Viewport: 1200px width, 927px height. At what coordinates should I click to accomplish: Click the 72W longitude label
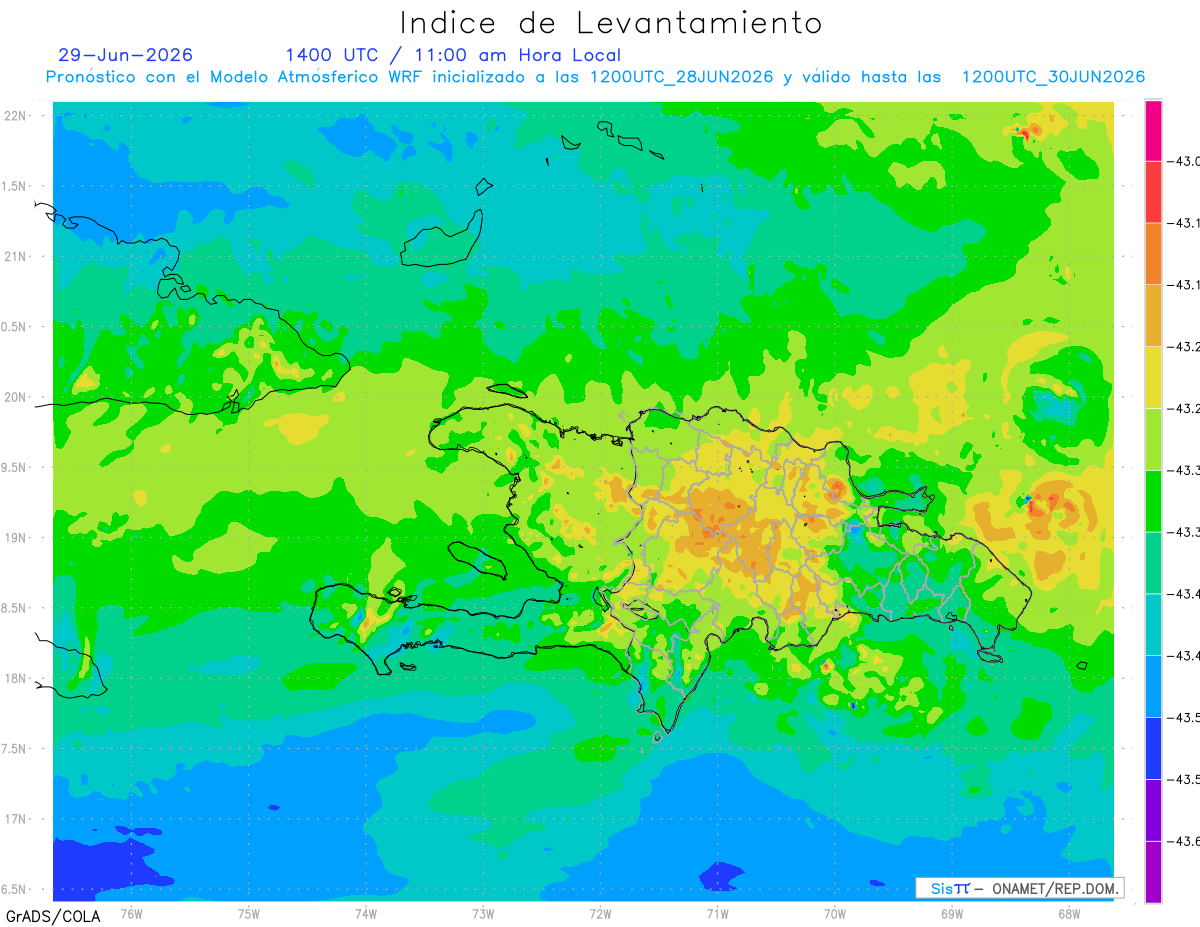coord(600,913)
